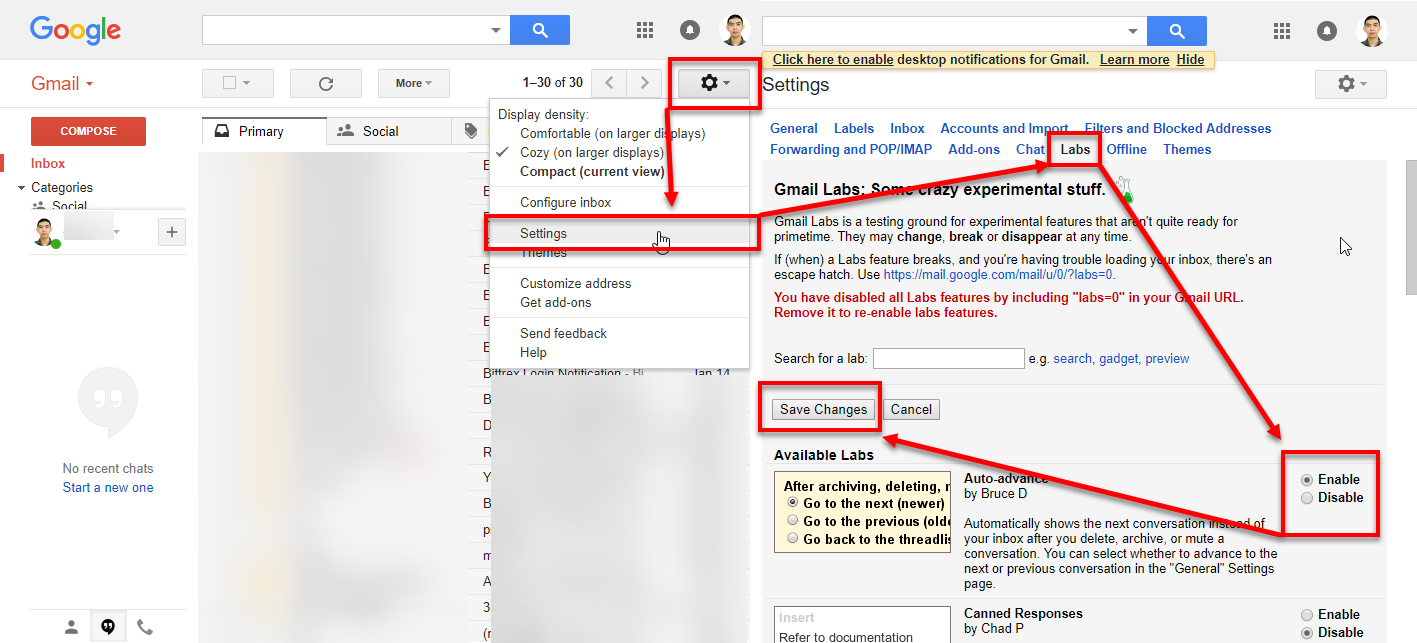Open the contacts view via the person icon
The height and width of the screenshot is (643, 1417).
point(70,626)
